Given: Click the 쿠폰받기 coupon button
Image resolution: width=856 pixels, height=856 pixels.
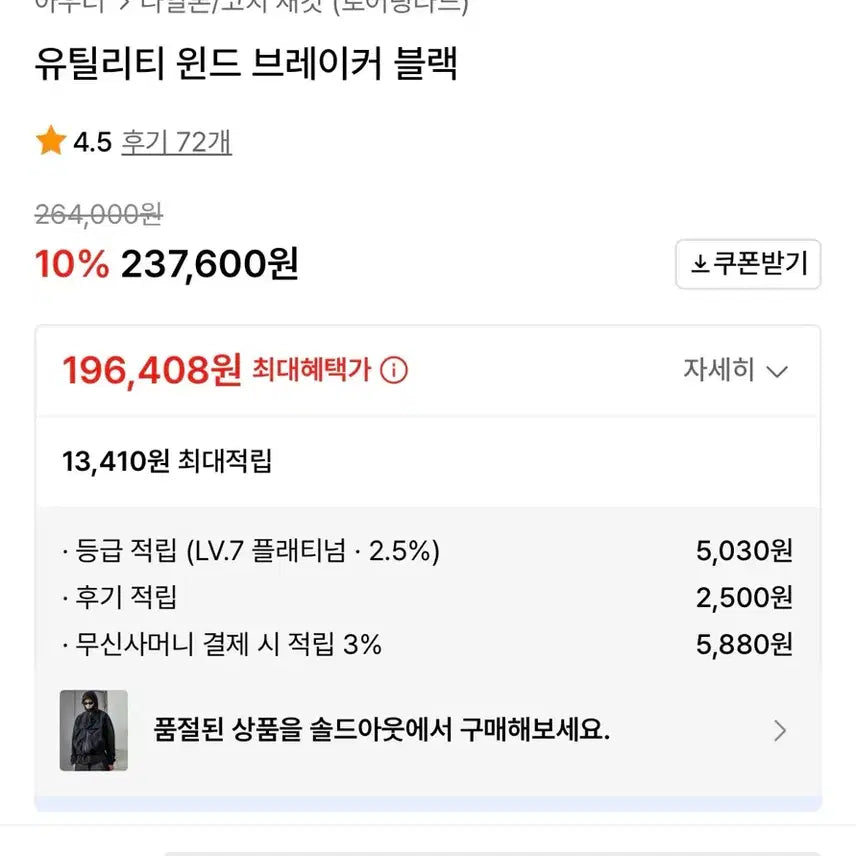Looking at the screenshot, I should click(748, 265).
